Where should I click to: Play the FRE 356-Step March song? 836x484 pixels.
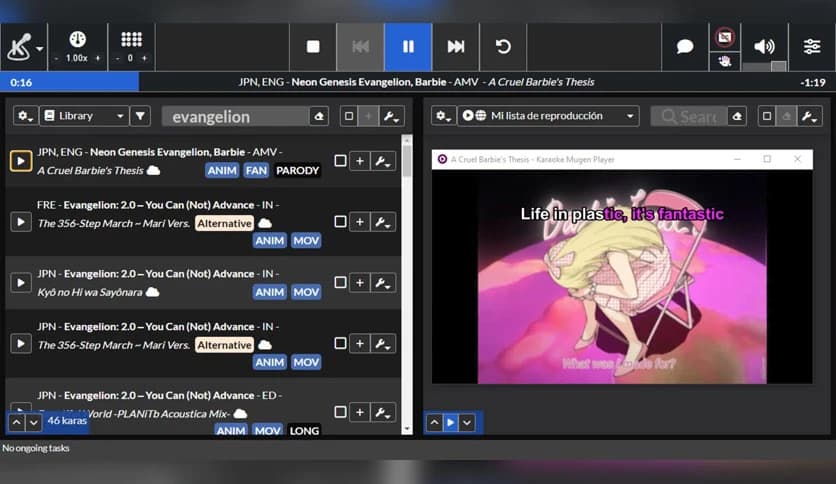pyautogui.click(x=21, y=222)
